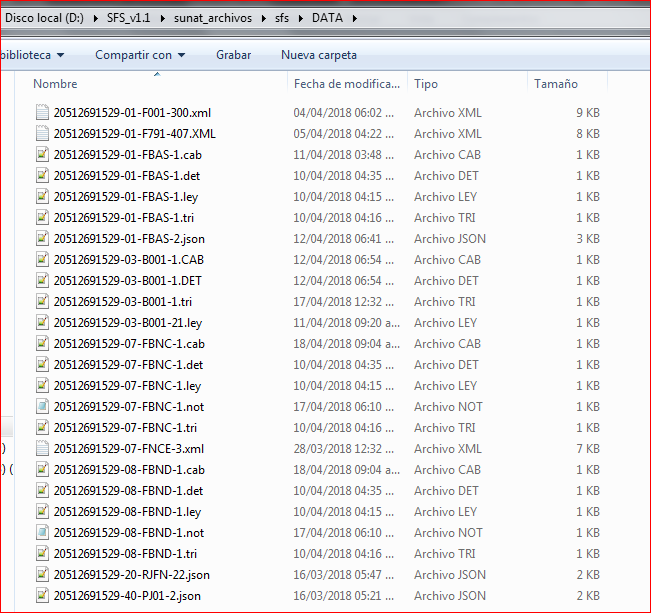This screenshot has height=613, width=651.
Task: Click the file icon of 20512691529-01-FBAS-1.tri
Action: point(42,218)
